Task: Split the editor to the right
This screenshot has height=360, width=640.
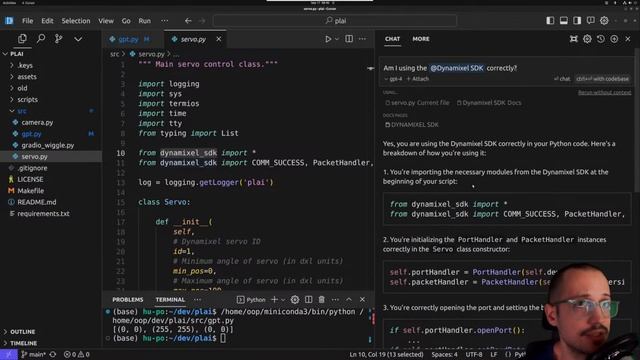Action: [x=349, y=39]
